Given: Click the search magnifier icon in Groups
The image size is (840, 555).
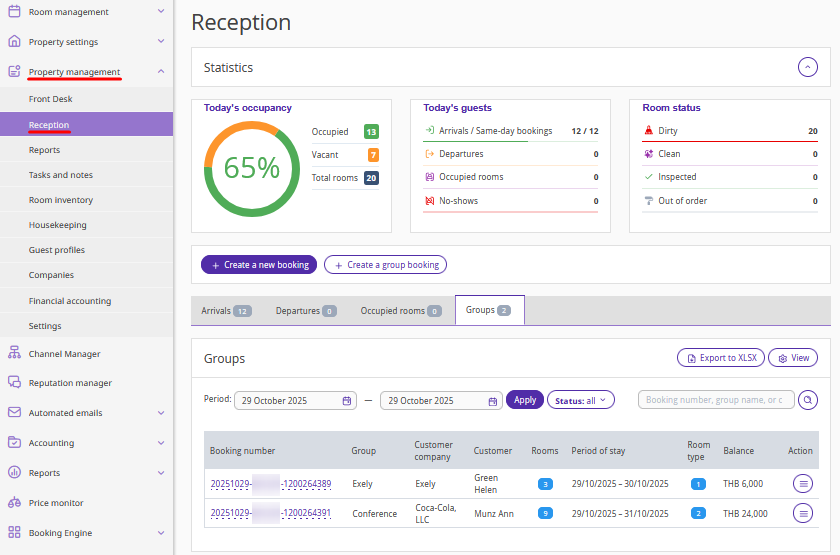Looking at the screenshot, I should 808,400.
